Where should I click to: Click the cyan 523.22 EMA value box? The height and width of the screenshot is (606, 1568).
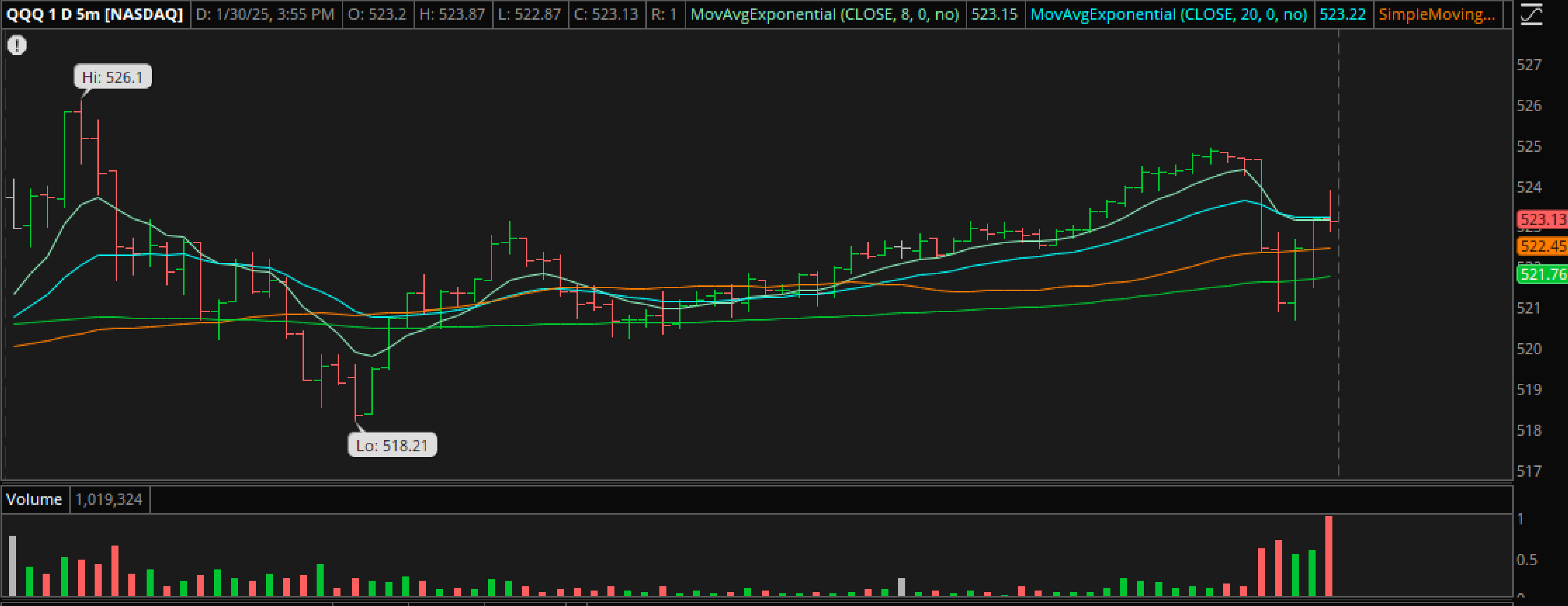pos(1343,14)
